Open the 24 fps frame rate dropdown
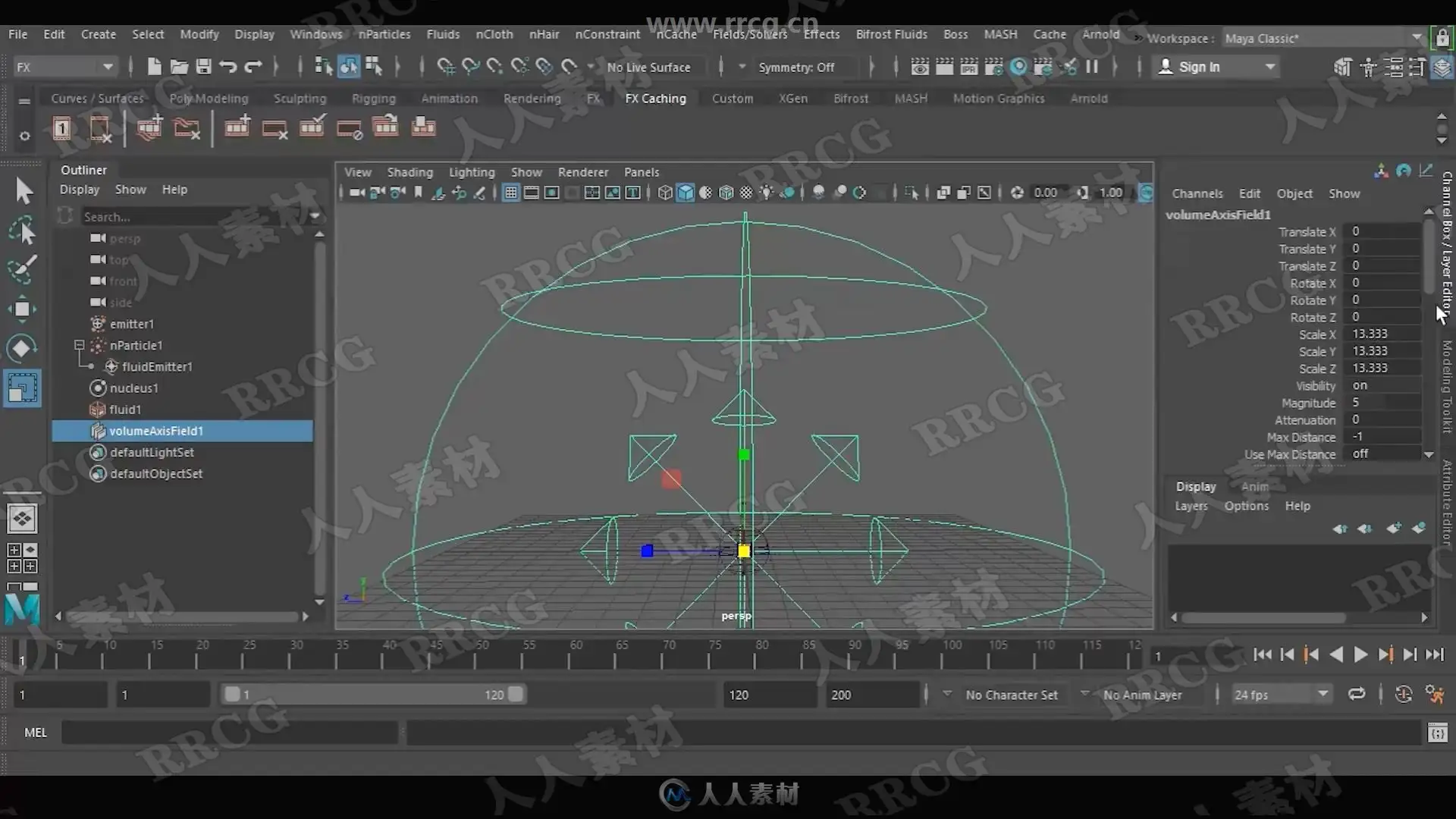This screenshot has width=1456, height=819. (x=1280, y=694)
